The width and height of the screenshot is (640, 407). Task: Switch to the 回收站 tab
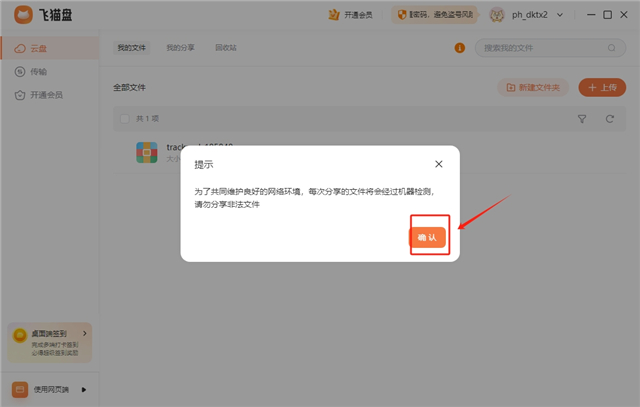point(226,48)
